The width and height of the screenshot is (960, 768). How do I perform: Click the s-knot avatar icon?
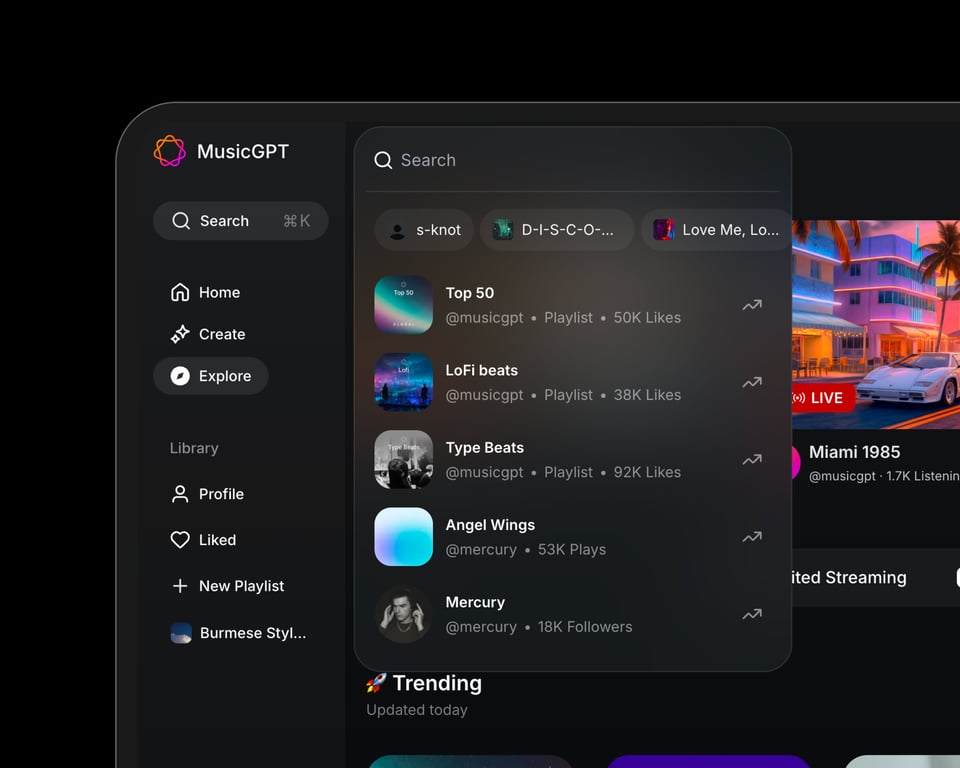397,230
